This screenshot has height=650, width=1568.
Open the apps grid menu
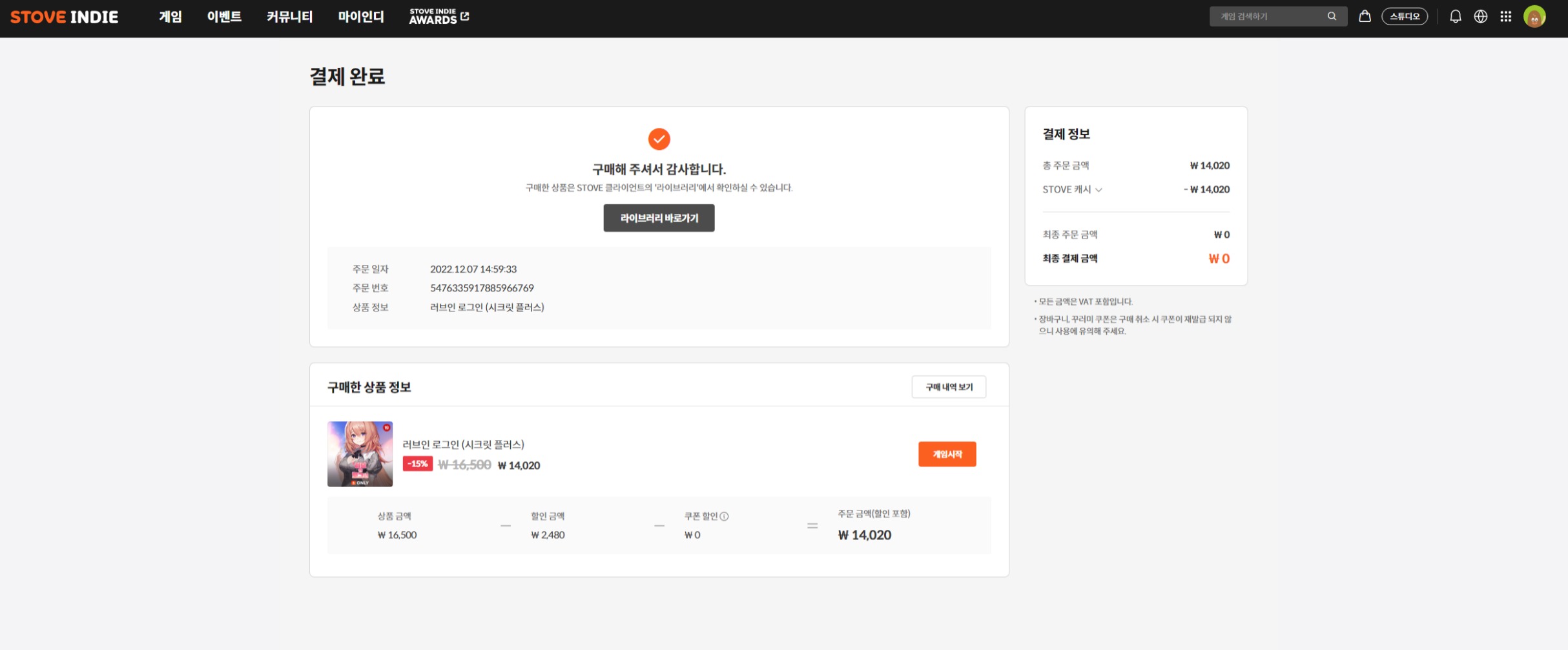(1505, 16)
